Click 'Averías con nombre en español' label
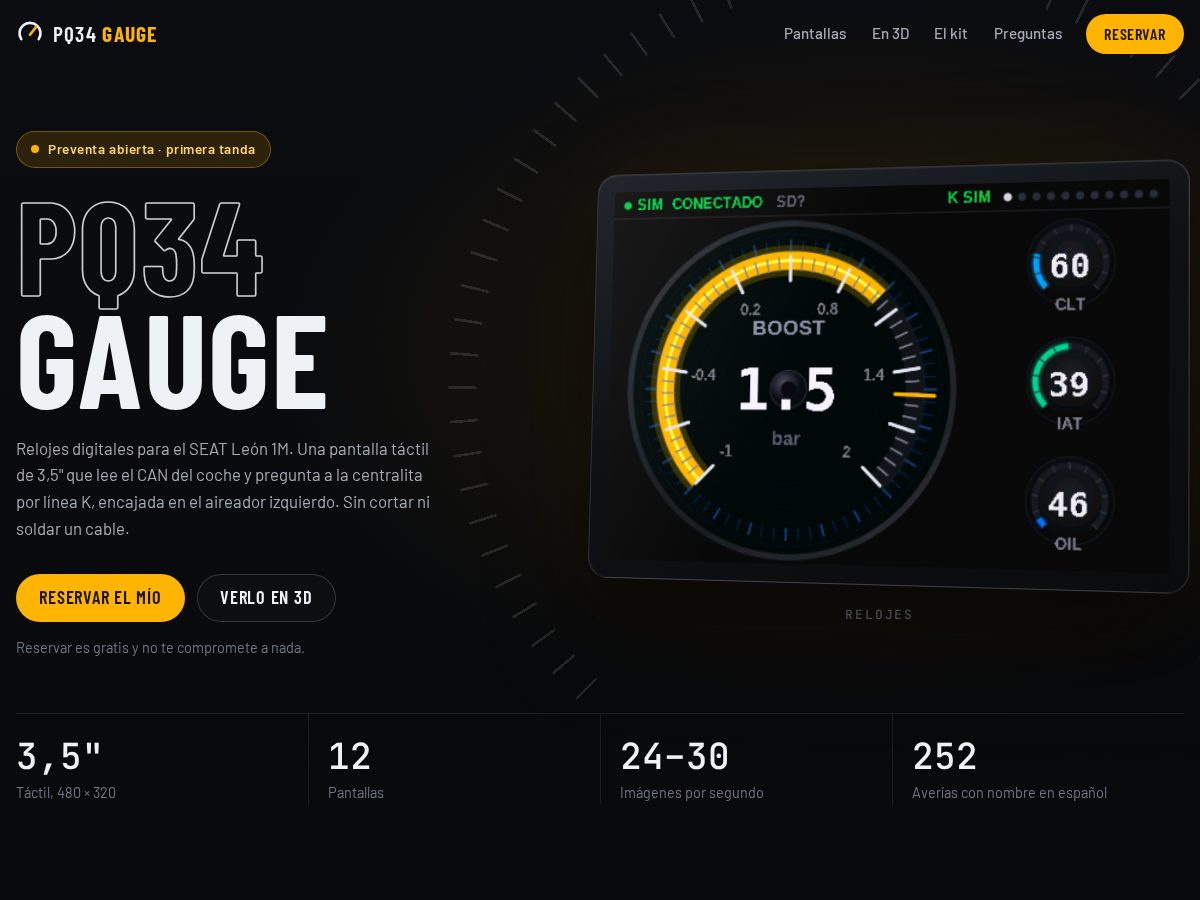 [1009, 792]
